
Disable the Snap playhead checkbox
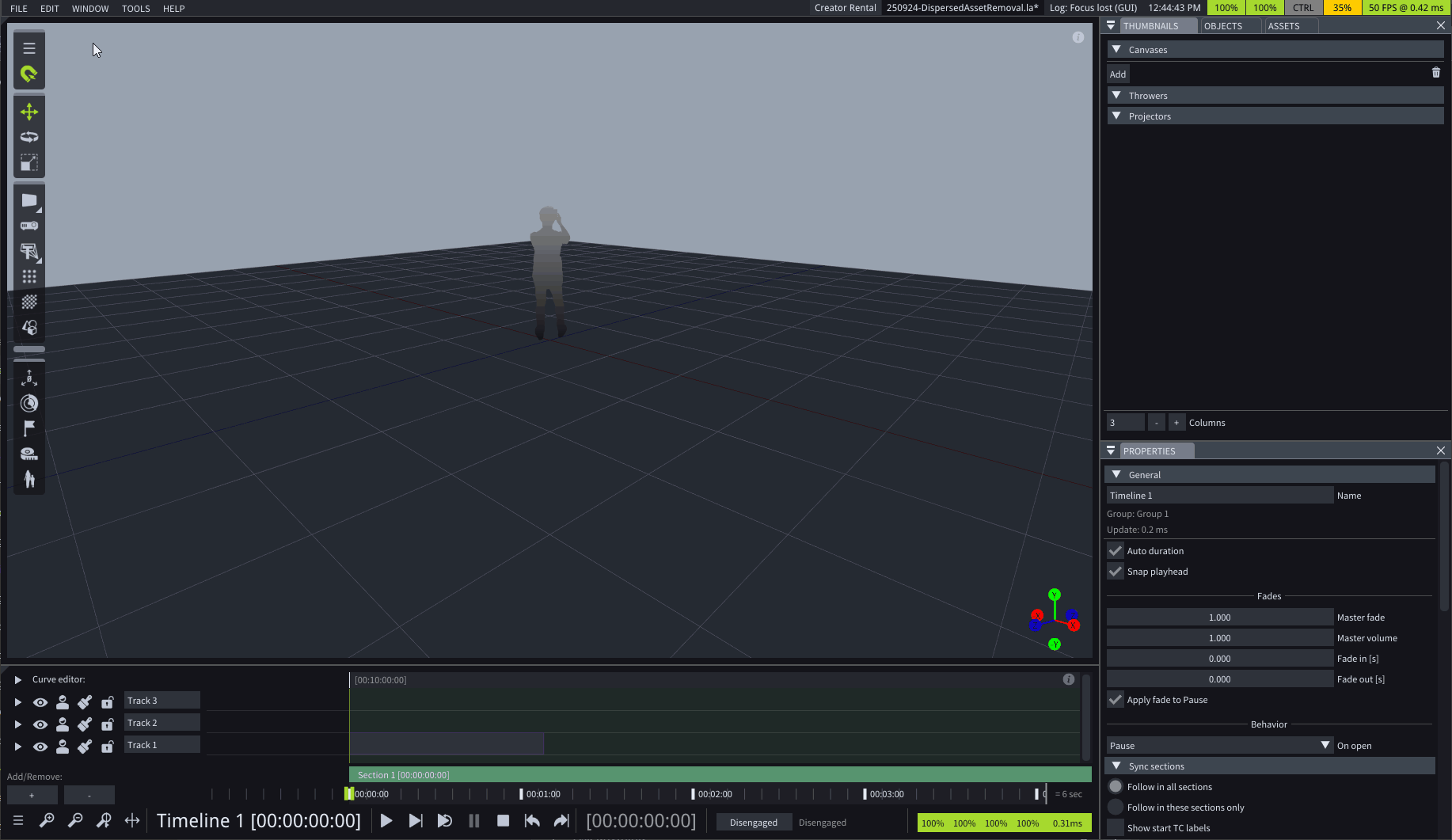pyautogui.click(x=1116, y=571)
